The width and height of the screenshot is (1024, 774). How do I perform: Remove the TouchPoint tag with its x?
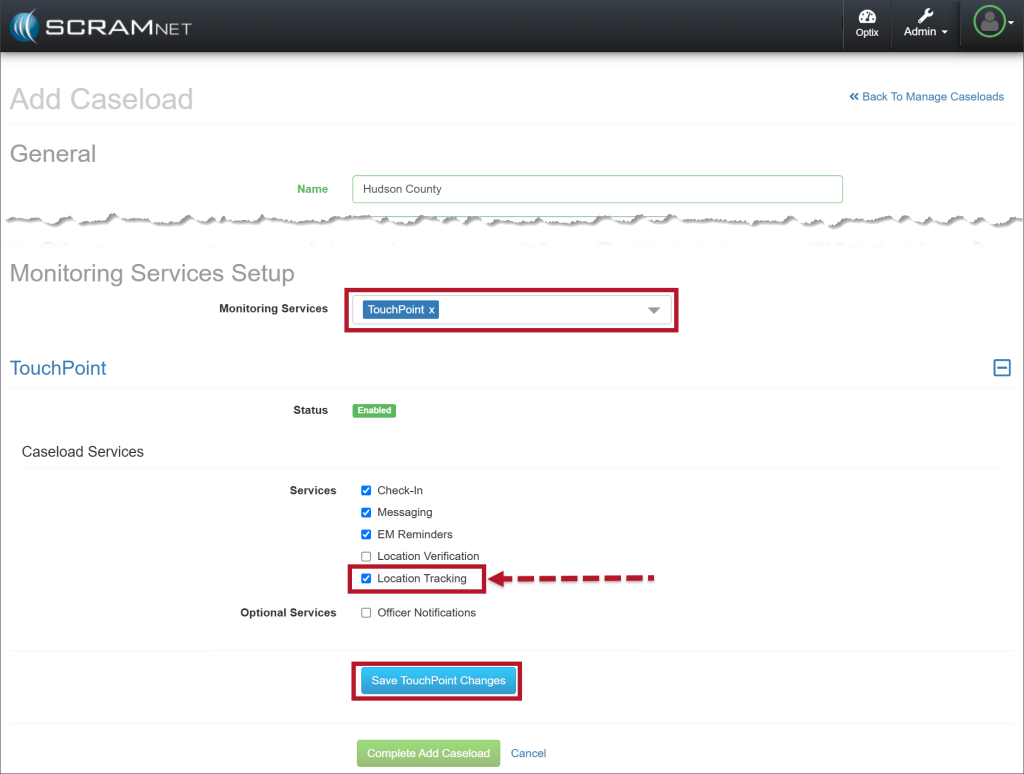click(x=432, y=310)
